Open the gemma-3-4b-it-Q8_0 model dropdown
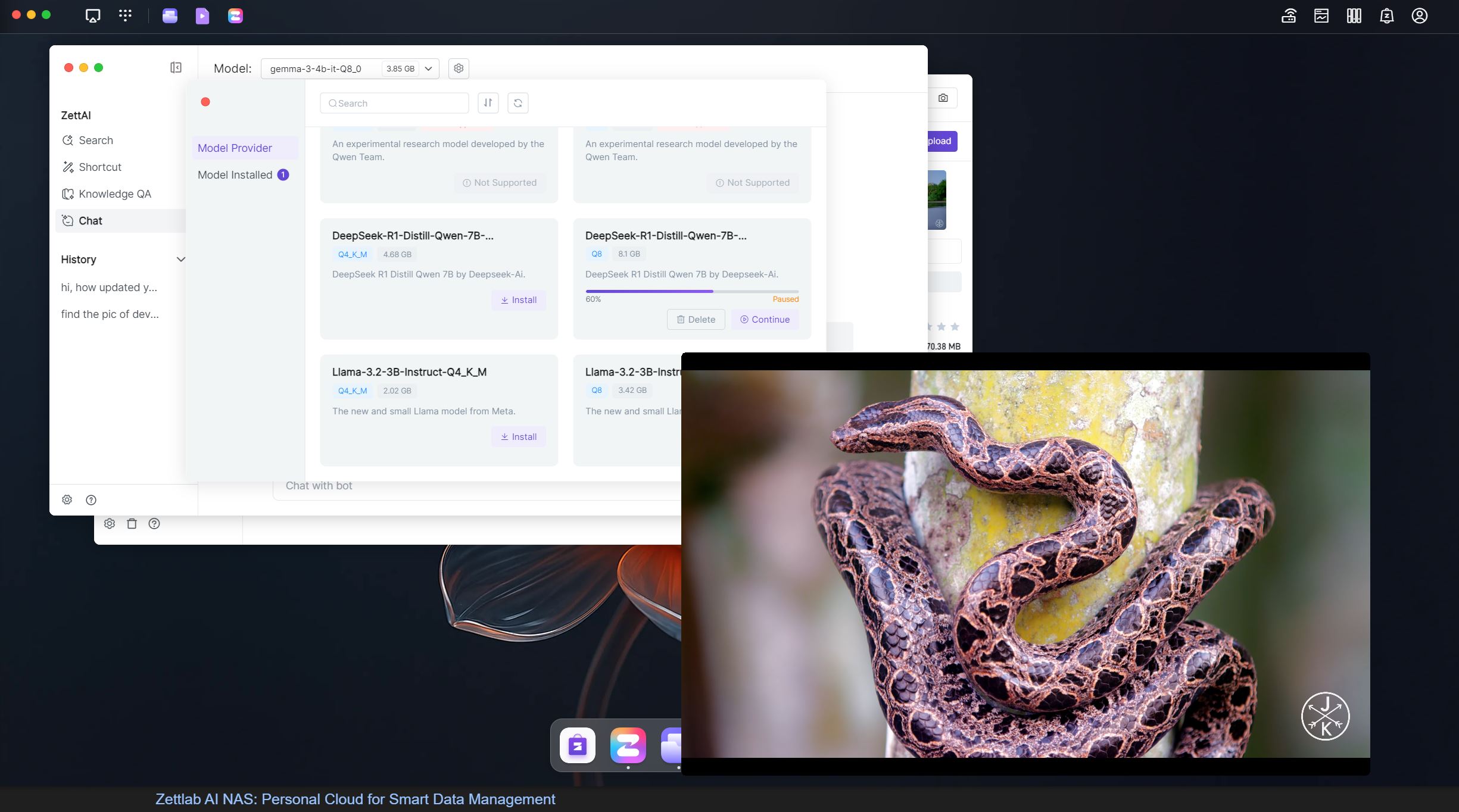The image size is (1459, 812). (x=428, y=68)
